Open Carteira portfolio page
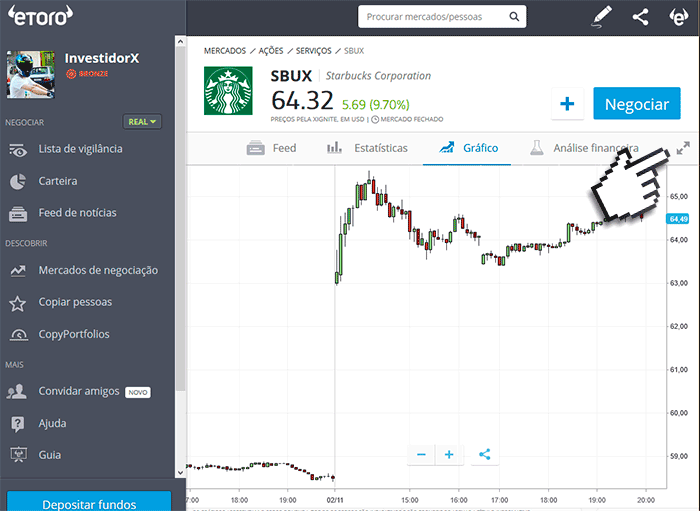The height and width of the screenshot is (511, 700). pos(57,181)
